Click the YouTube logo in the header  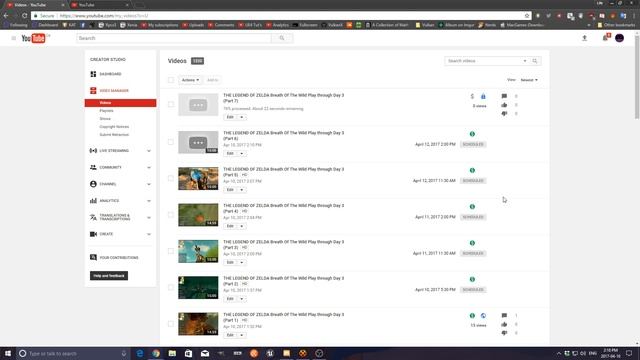[33, 38]
